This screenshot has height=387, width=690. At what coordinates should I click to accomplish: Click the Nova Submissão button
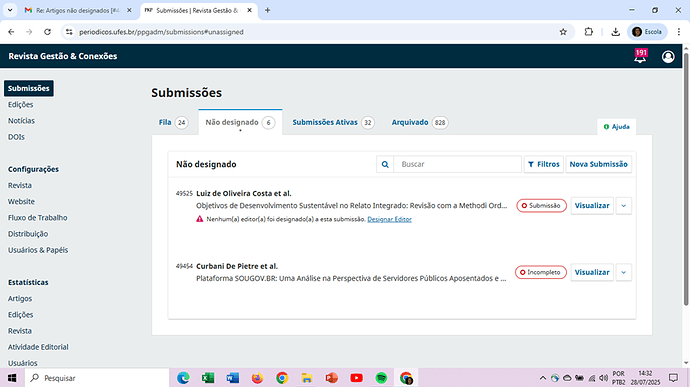click(598, 164)
